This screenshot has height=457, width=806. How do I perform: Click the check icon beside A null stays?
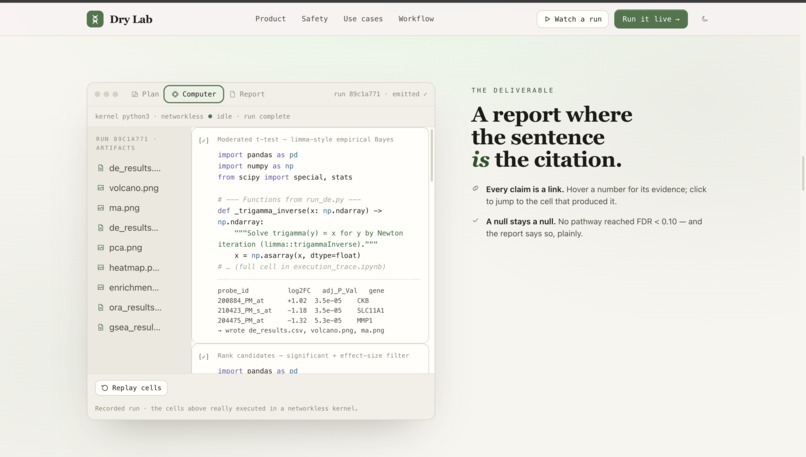pyautogui.click(x=475, y=221)
